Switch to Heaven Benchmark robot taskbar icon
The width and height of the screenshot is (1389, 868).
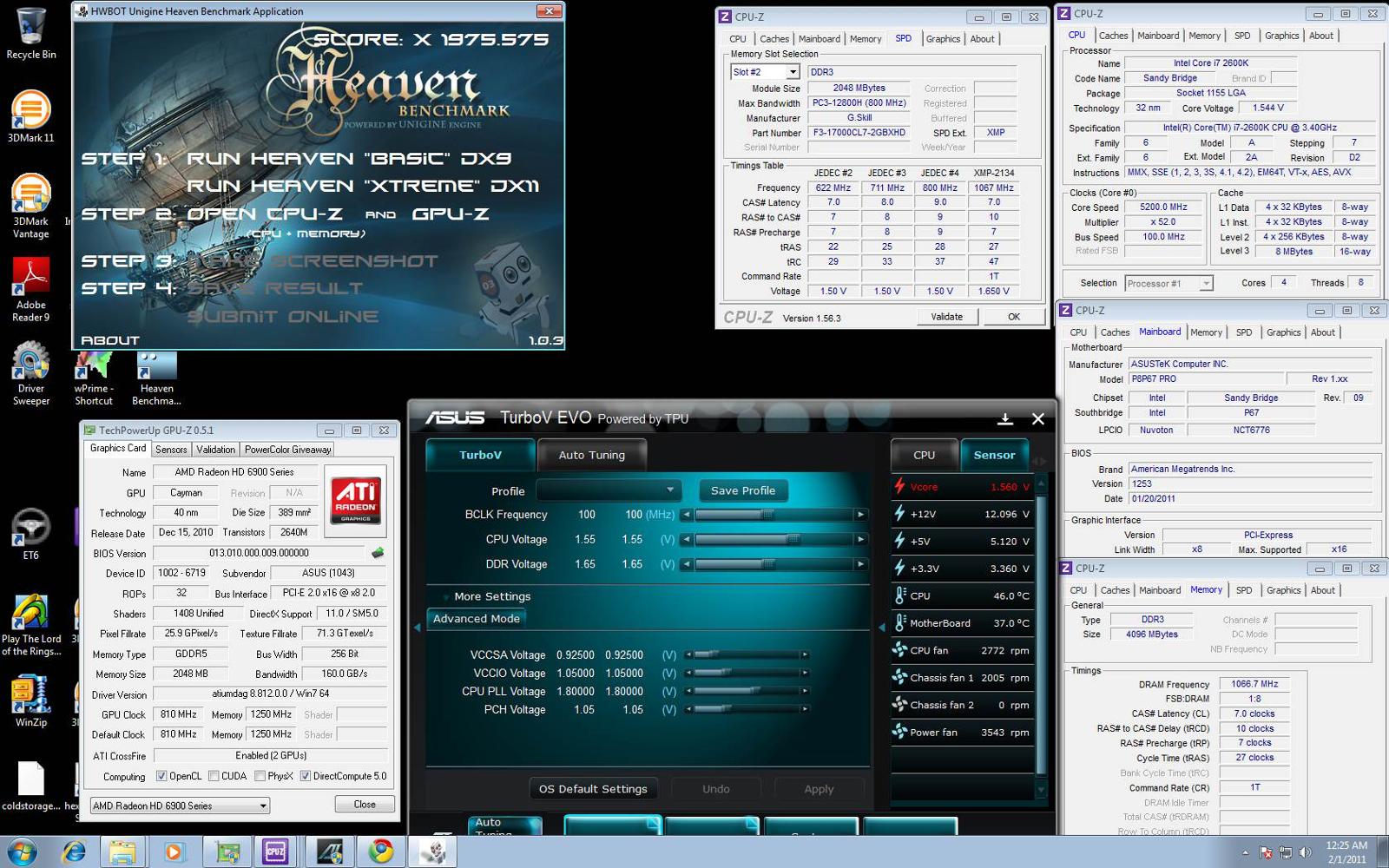coord(432,852)
